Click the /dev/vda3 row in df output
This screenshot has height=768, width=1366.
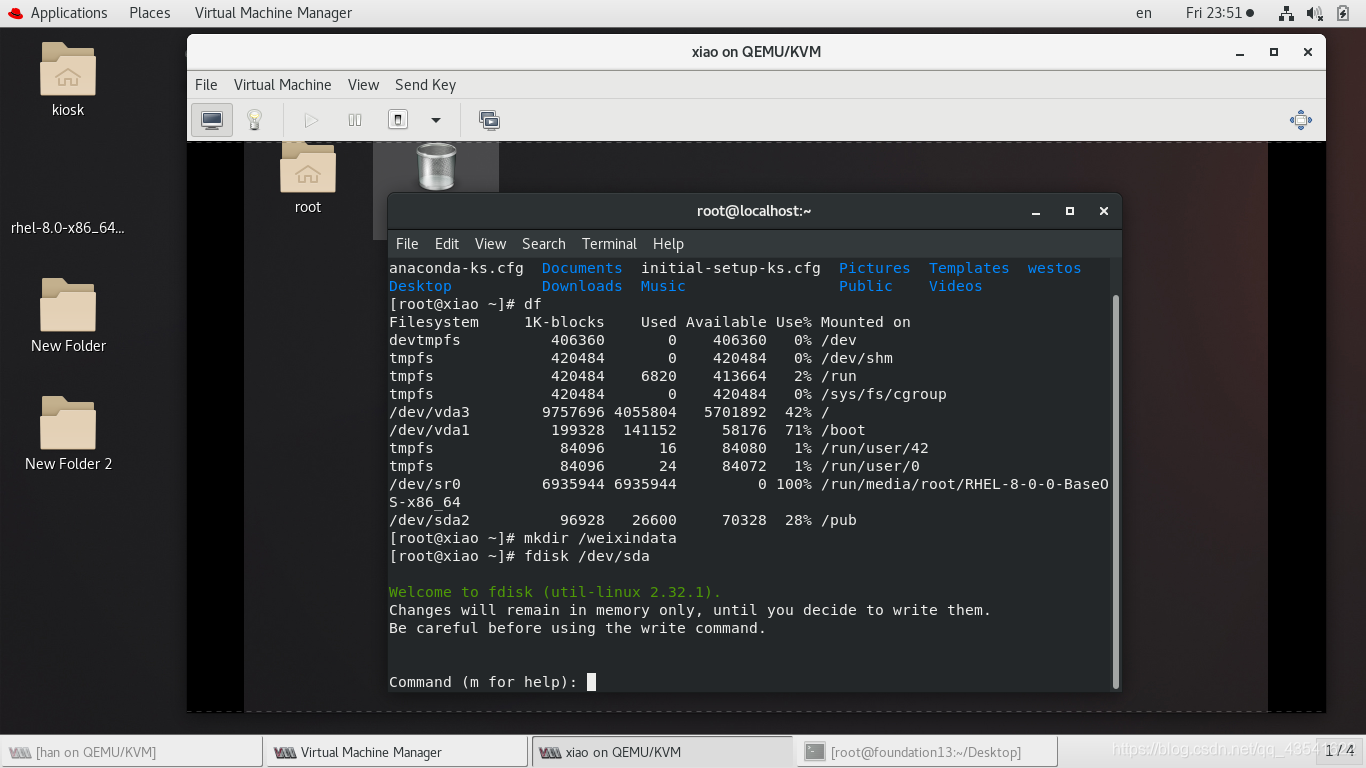610,412
